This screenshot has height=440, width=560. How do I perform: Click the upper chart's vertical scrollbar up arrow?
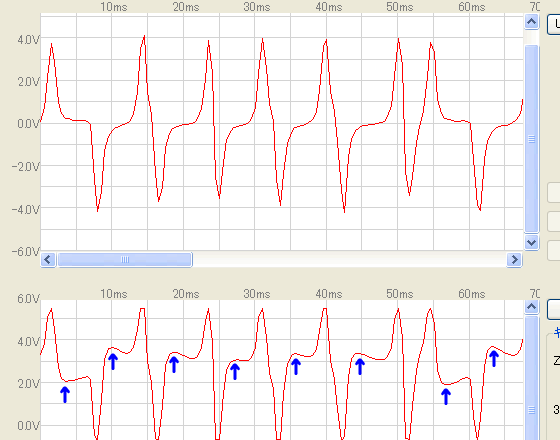coord(531,22)
